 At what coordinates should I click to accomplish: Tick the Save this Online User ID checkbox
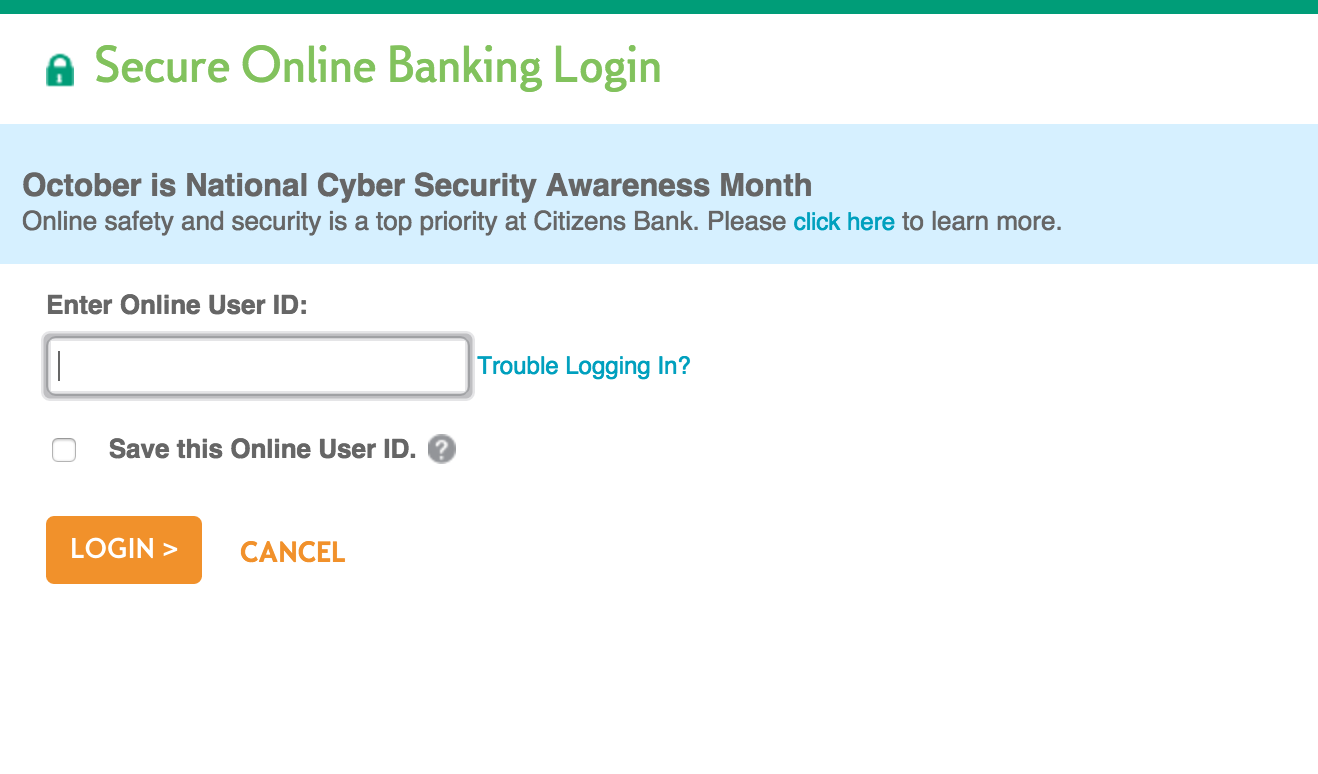64,450
